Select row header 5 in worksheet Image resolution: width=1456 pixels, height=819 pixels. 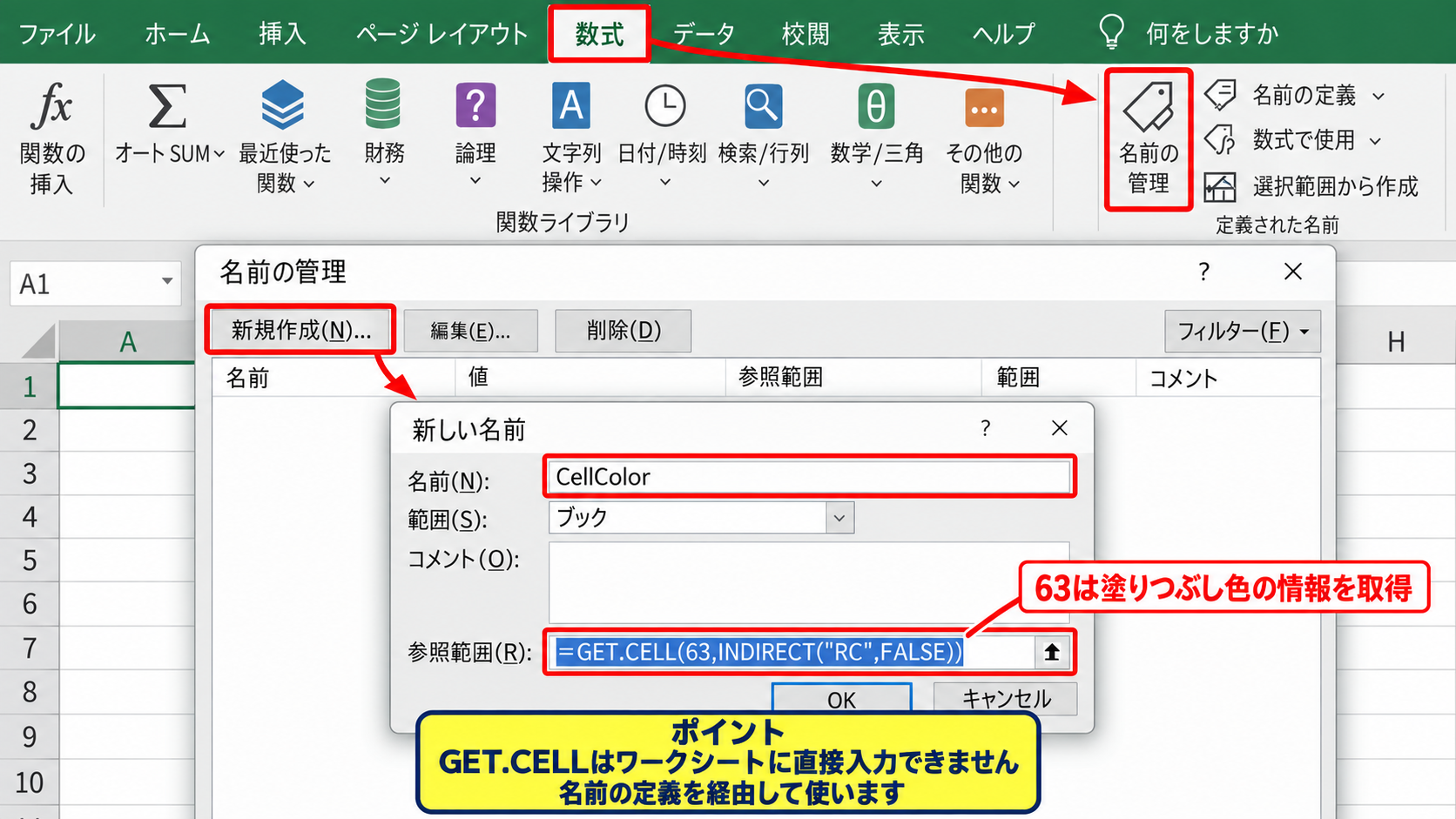30,560
